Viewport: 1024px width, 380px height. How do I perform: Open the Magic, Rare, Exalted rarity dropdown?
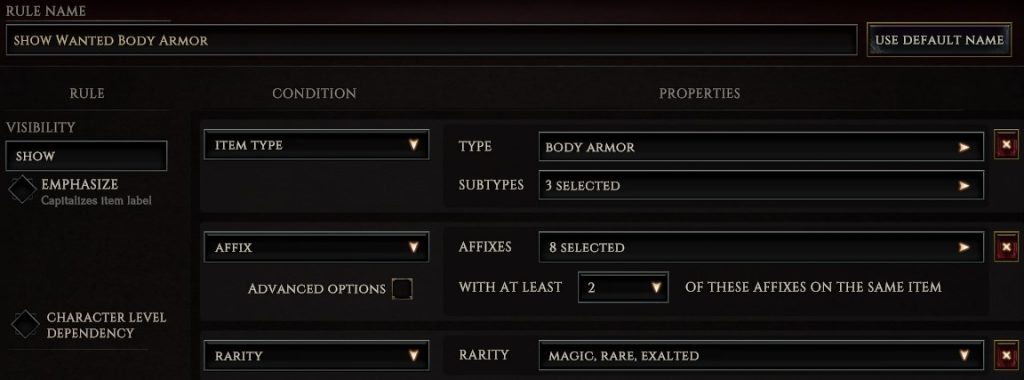761,355
